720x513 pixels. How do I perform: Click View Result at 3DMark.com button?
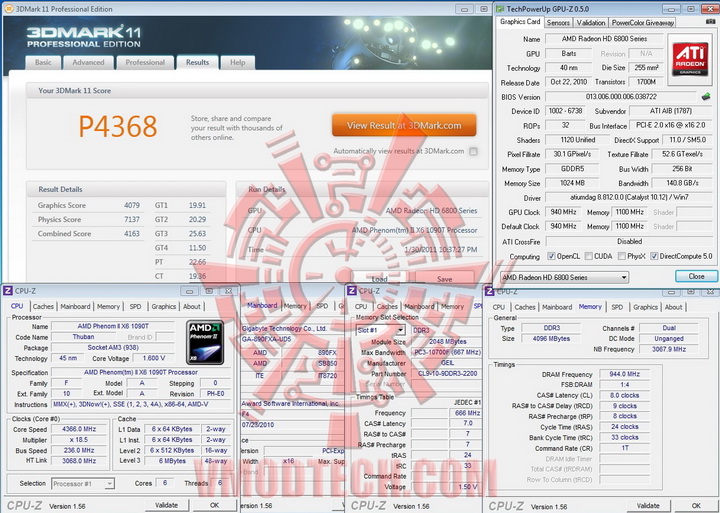coord(404,125)
